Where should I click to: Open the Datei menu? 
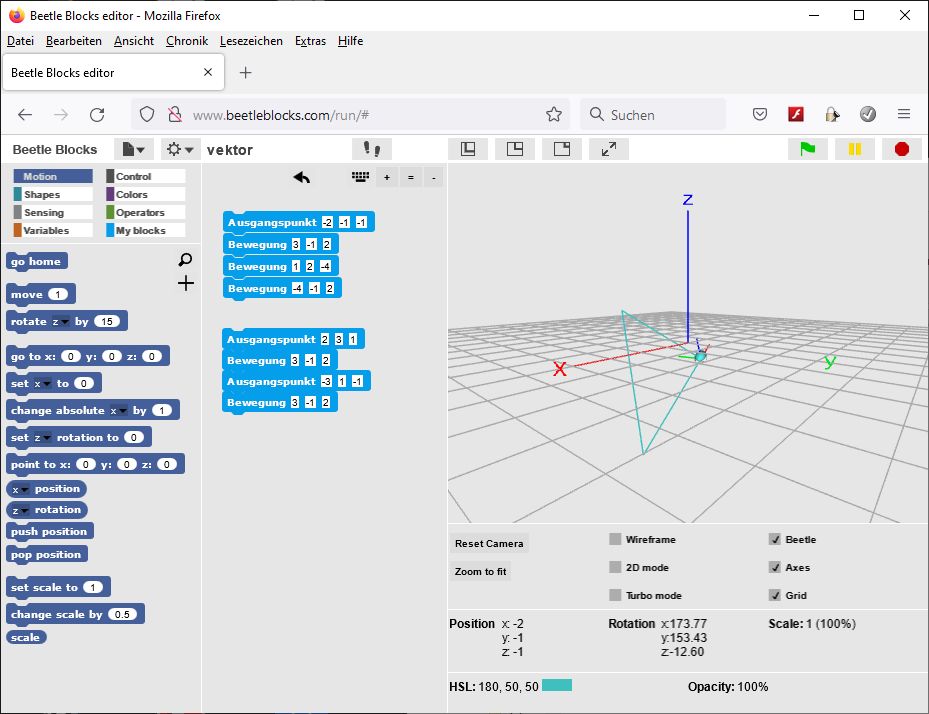(20, 41)
